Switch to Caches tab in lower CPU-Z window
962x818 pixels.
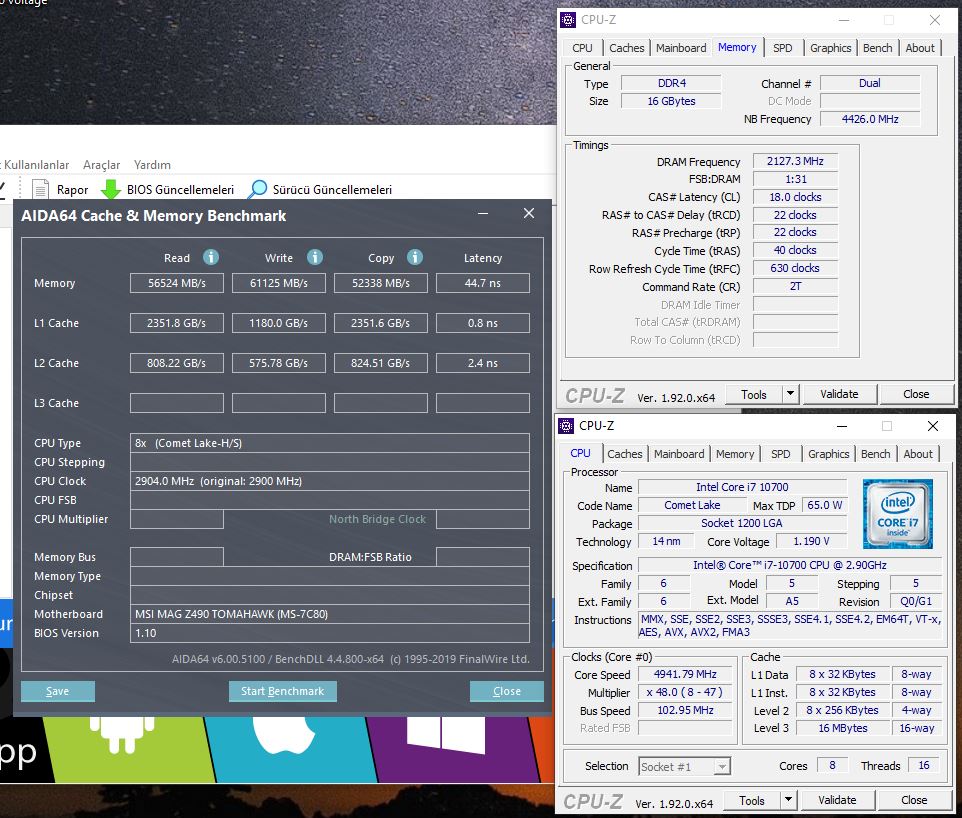coord(625,454)
